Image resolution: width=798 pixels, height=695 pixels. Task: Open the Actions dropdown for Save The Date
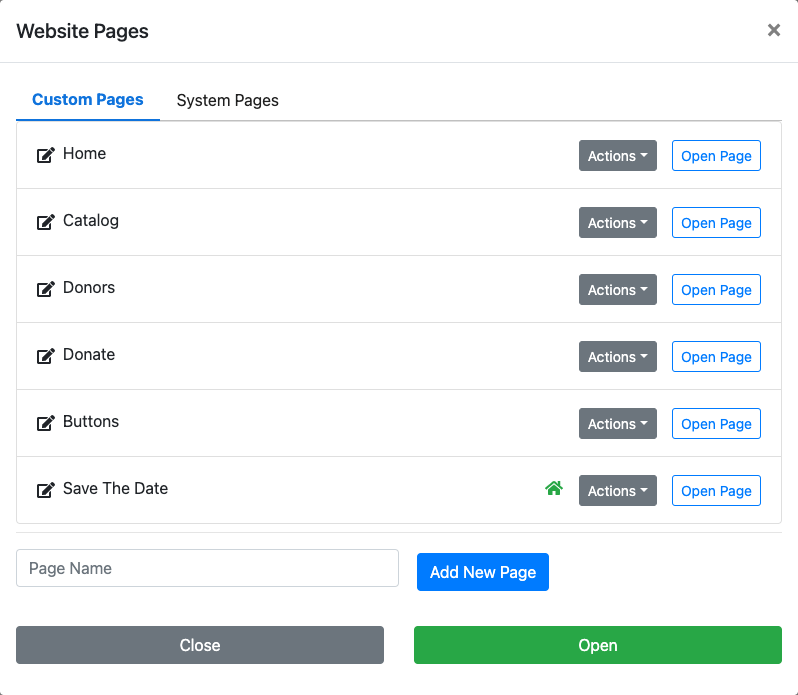tap(617, 491)
